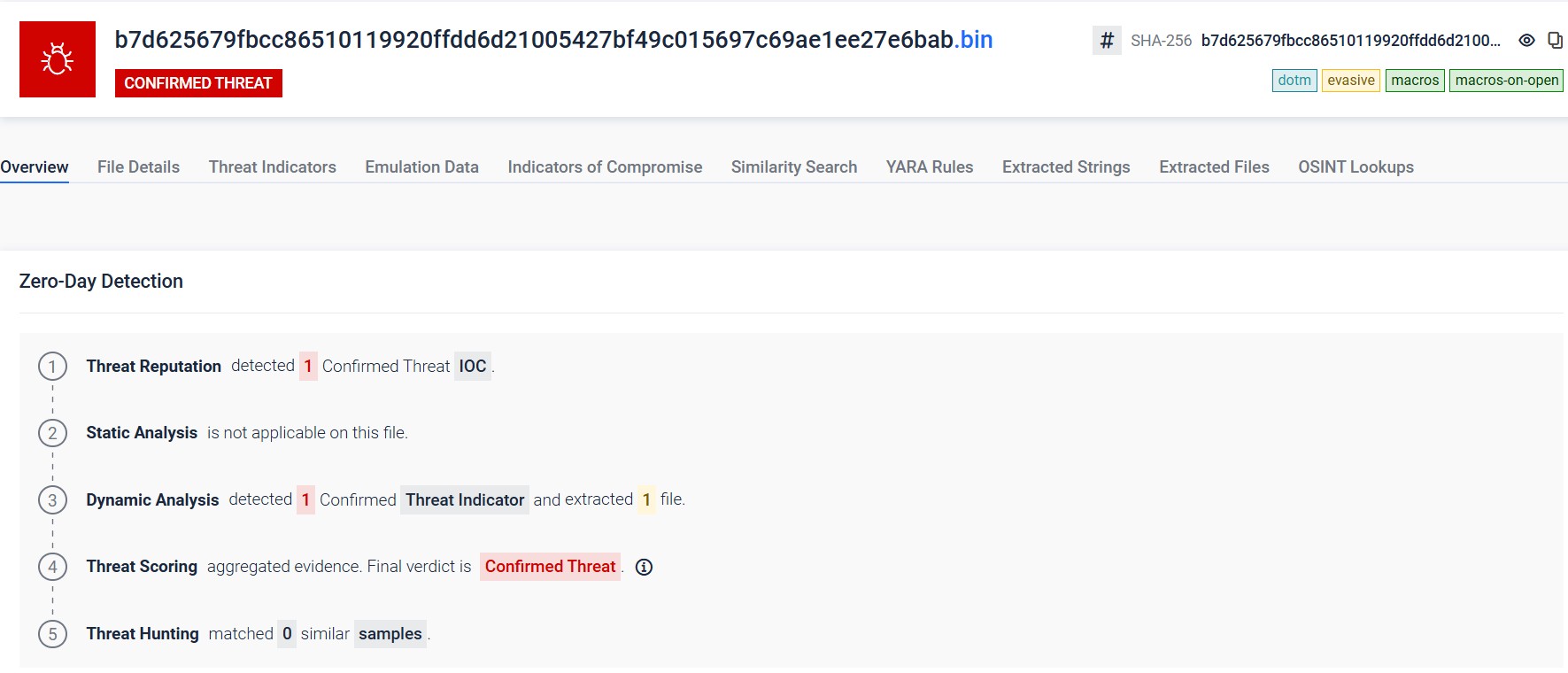The width and height of the screenshot is (1568, 673).
Task: Click step 5 circle for Threat Hunting
Action: click(x=53, y=634)
